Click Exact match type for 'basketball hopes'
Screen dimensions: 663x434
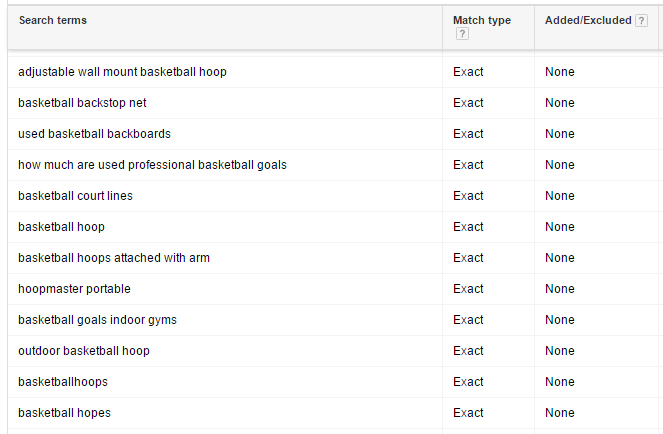tap(468, 413)
